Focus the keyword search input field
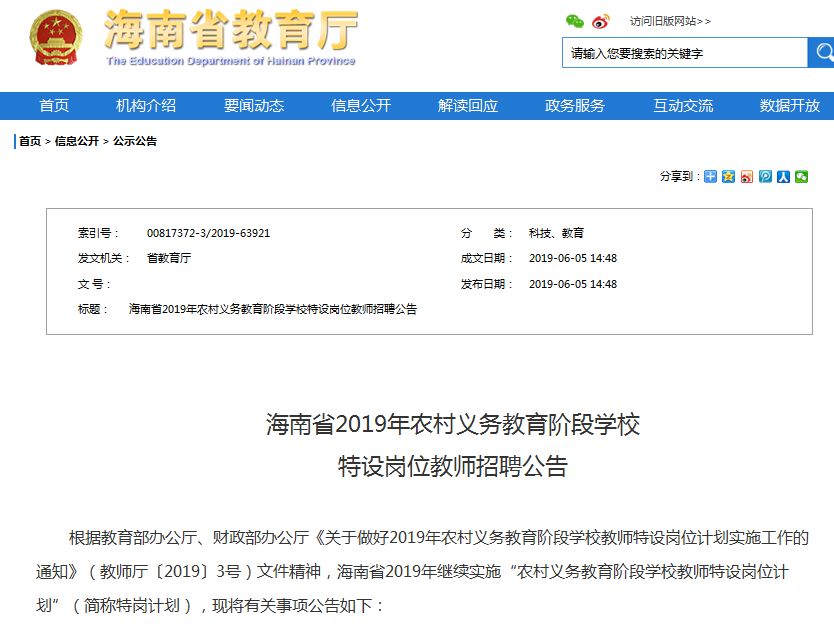 coord(685,53)
